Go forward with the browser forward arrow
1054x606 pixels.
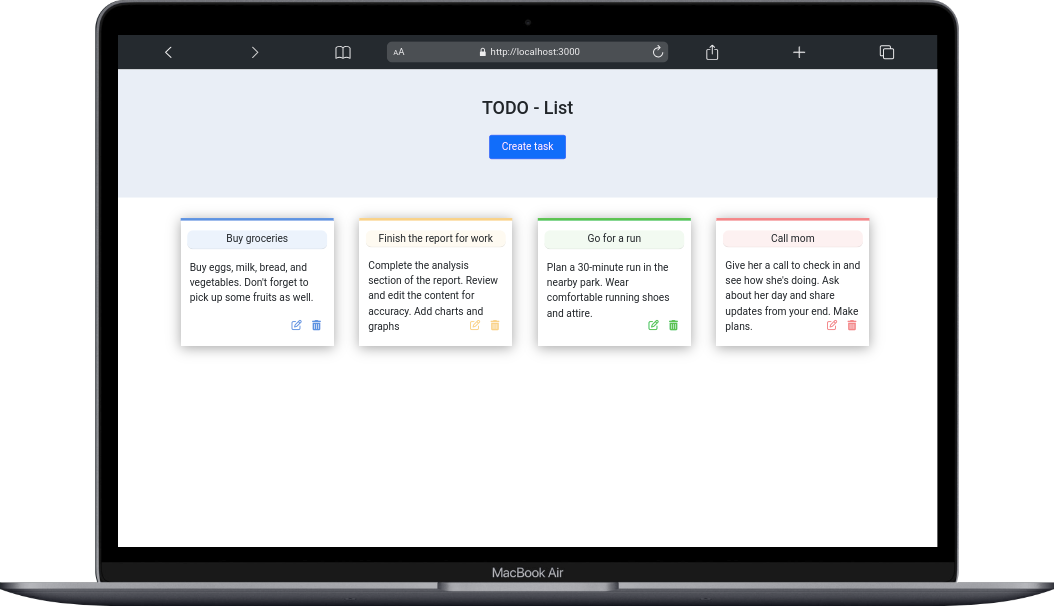[255, 52]
